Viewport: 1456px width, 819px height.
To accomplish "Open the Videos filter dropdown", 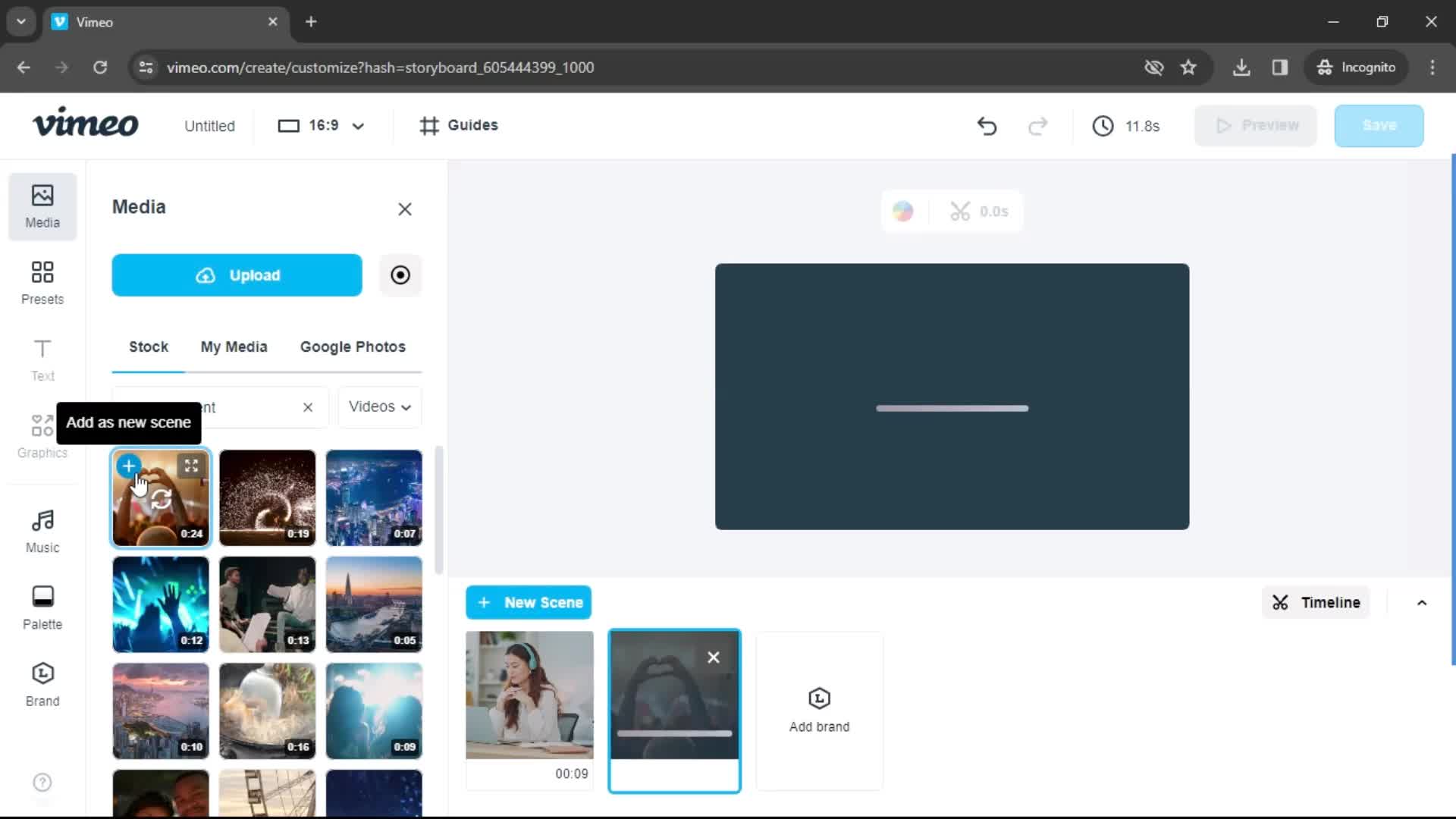I will click(x=380, y=407).
